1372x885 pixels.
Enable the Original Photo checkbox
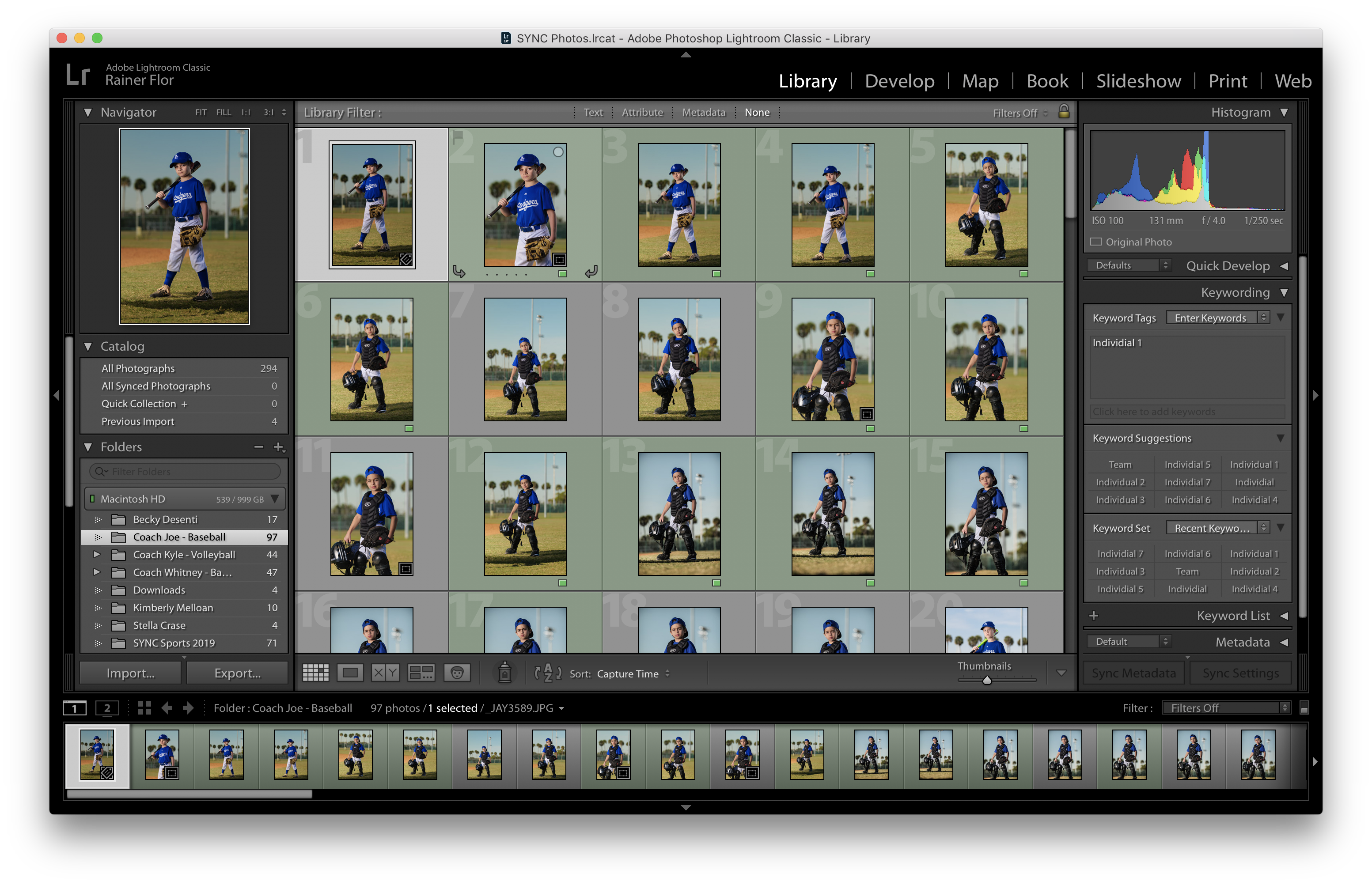tap(1096, 242)
